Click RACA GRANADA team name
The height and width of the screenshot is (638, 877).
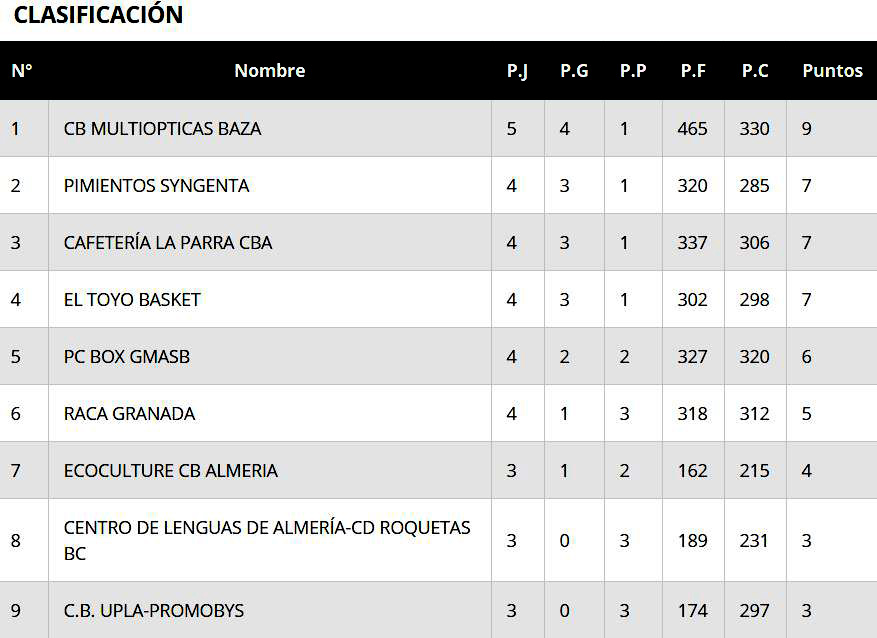pos(129,414)
